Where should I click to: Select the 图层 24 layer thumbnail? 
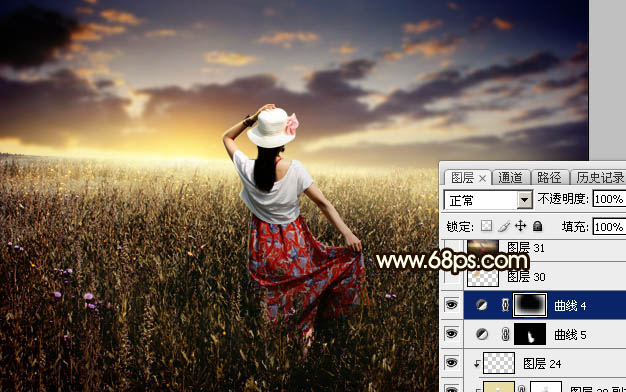tap(499, 363)
